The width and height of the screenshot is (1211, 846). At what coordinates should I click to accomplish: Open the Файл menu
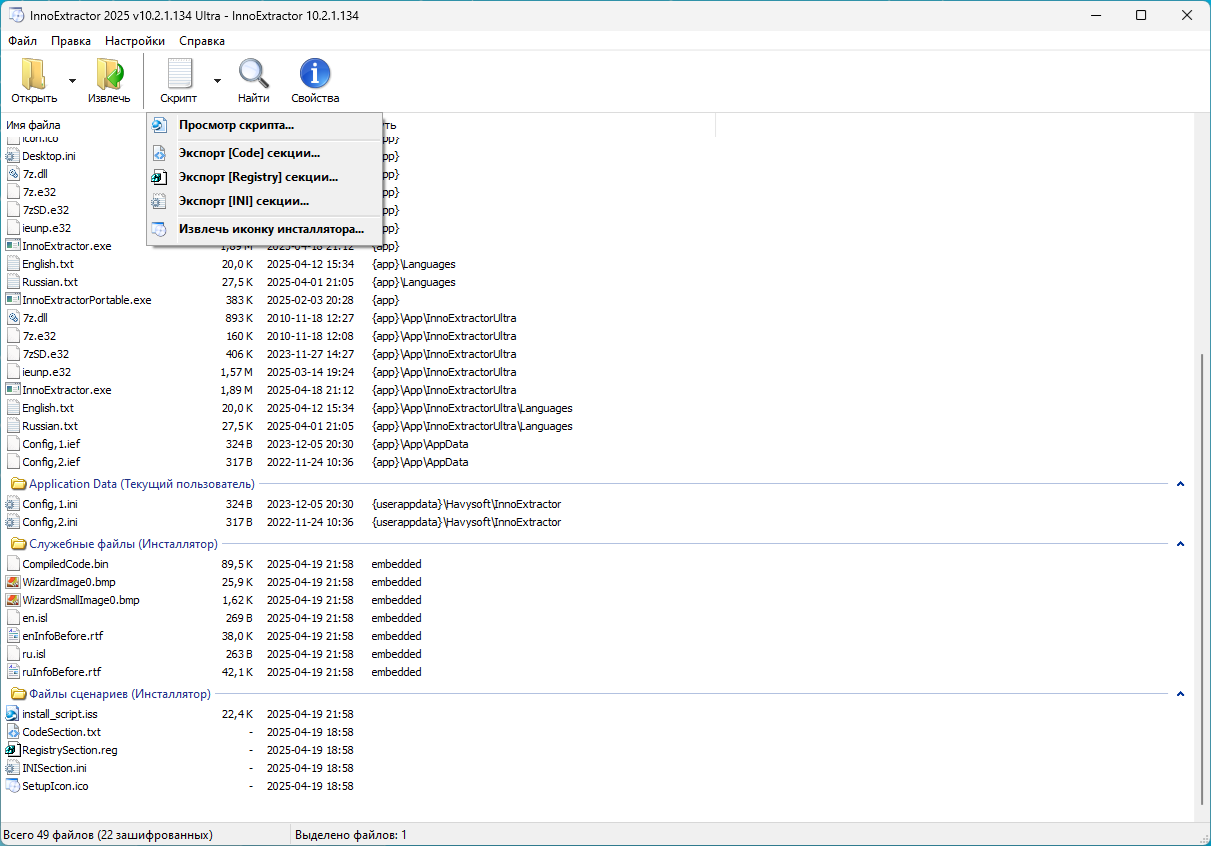point(22,41)
